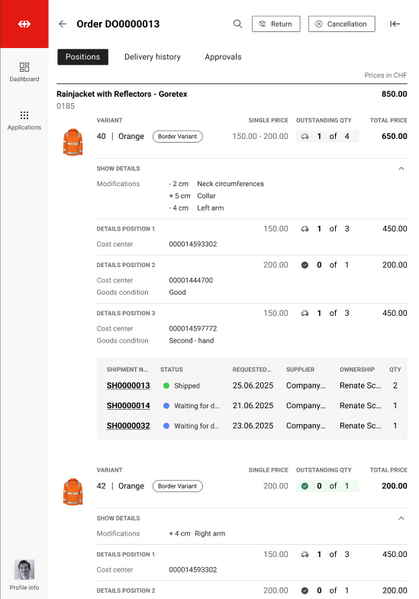Click the article number 0185
This screenshot has width=419, height=599.
point(66,106)
